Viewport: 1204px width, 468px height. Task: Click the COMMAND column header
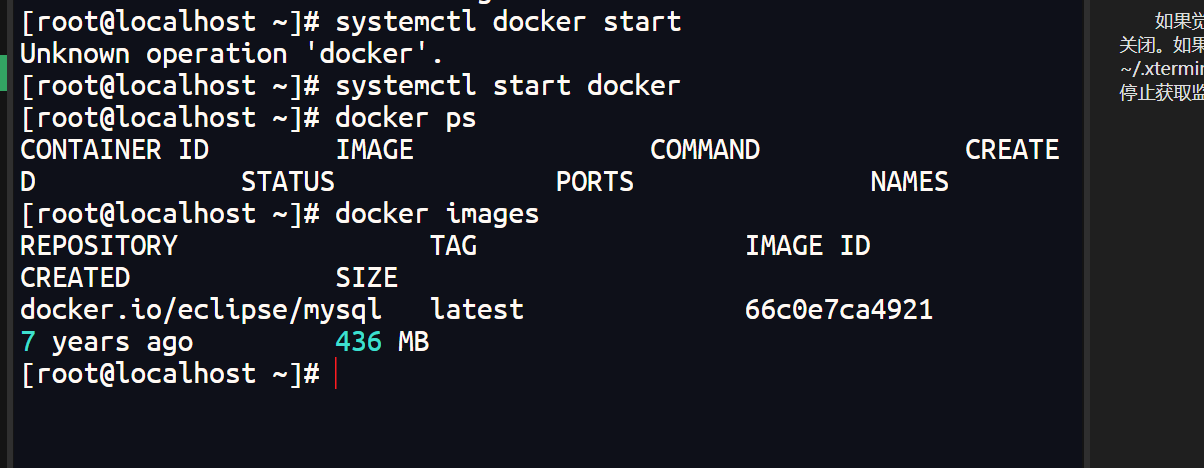[705, 150]
